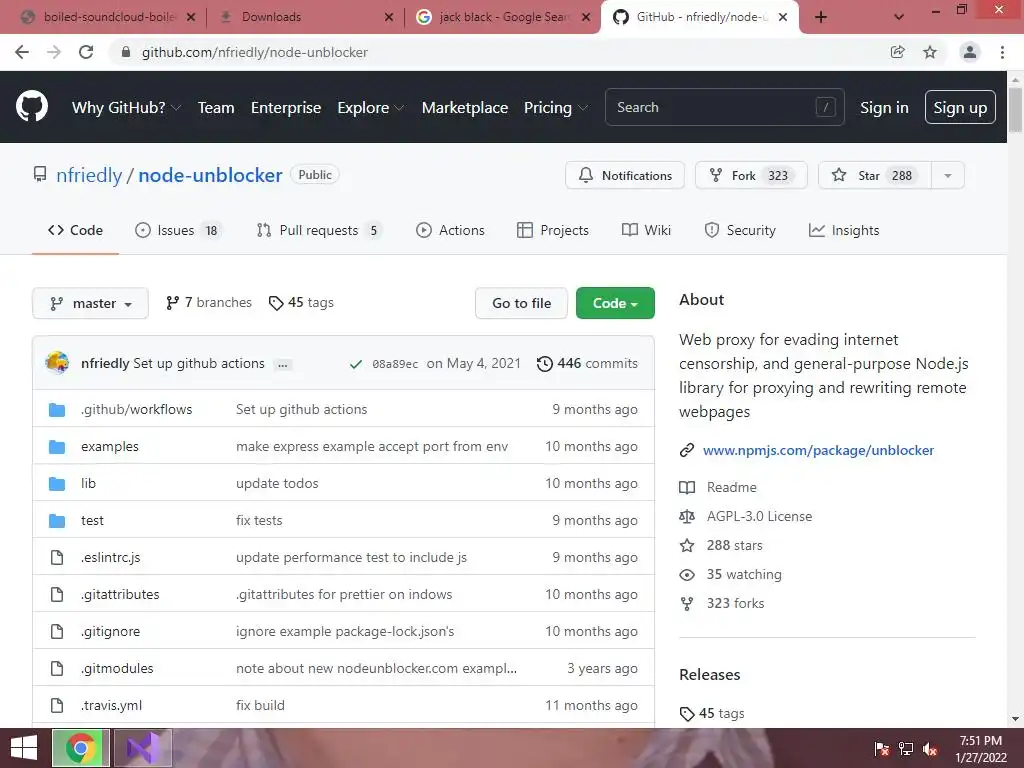Fork the node-unblocker repository
The width and height of the screenshot is (1024, 768).
(x=751, y=175)
